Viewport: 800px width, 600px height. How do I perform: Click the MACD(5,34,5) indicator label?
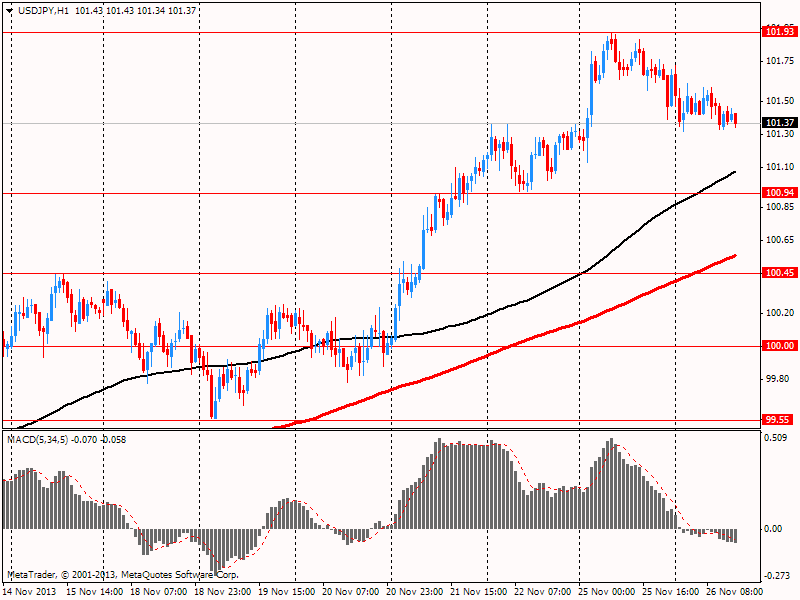tap(37, 439)
